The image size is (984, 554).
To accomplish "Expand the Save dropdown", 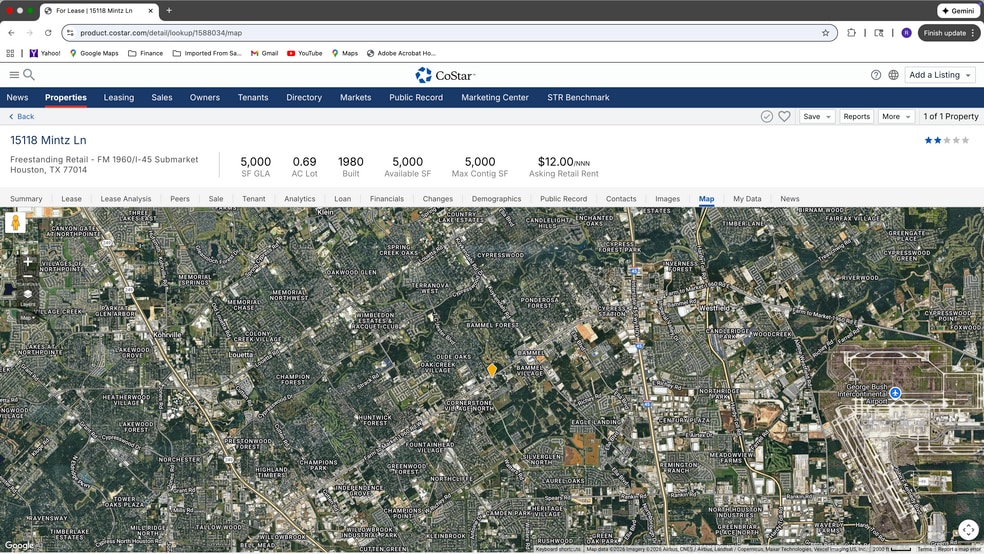I will point(816,117).
